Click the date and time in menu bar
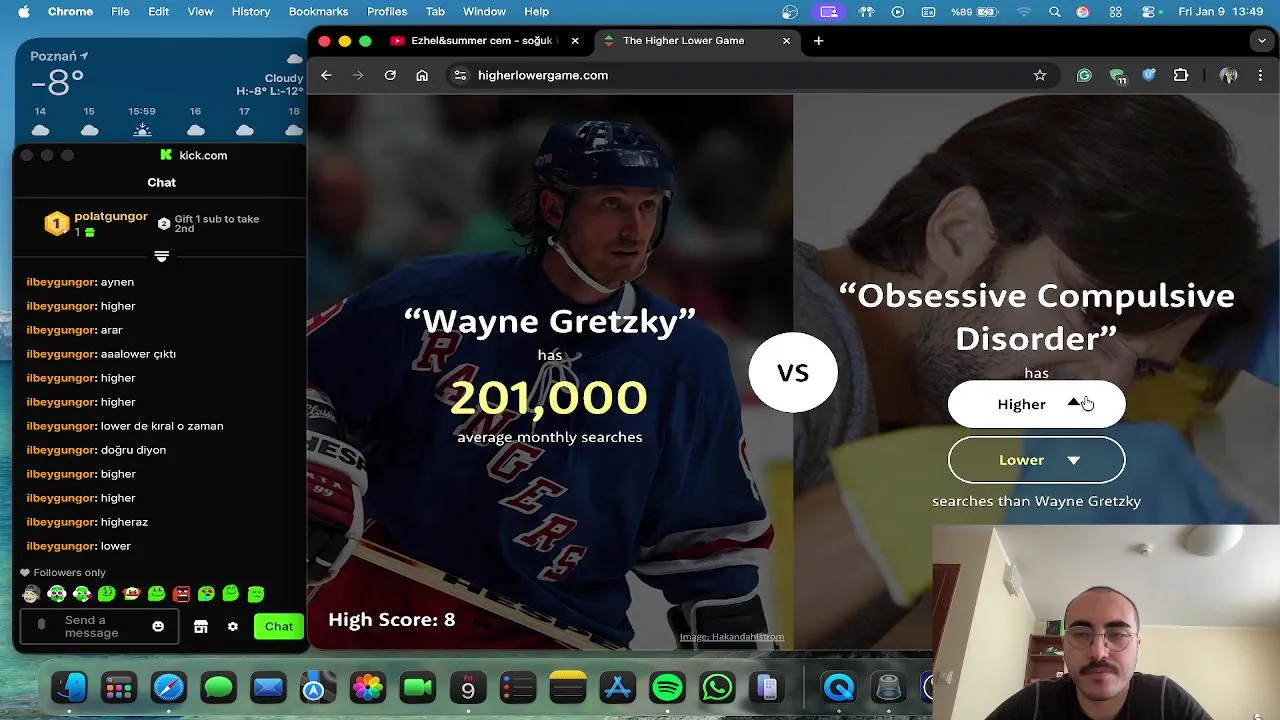This screenshot has height=720, width=1280. pyautogui.click(x=1220, y=11)
